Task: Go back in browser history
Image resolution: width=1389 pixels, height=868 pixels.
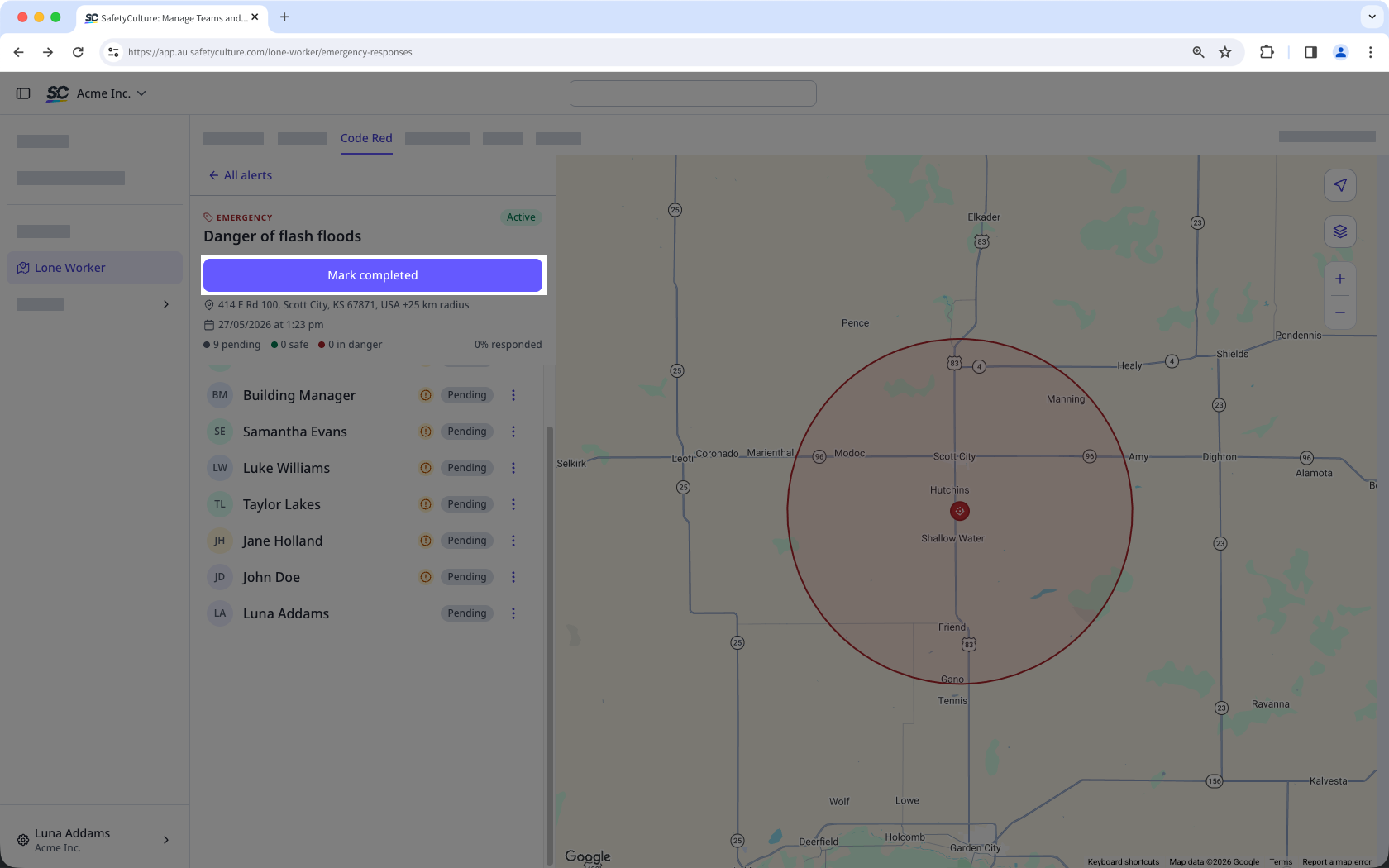Action: [x=18, y=52]
